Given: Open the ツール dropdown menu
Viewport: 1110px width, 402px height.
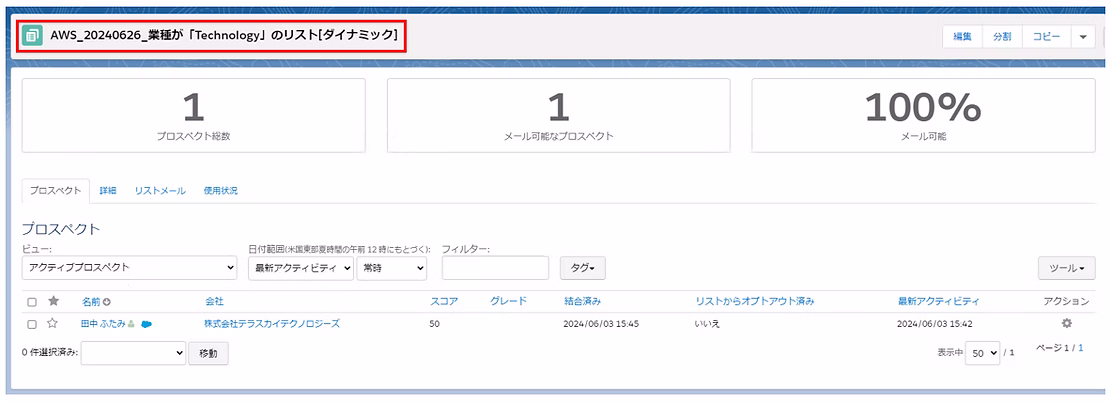Looking at the screenshot, I should point(1067,268).
